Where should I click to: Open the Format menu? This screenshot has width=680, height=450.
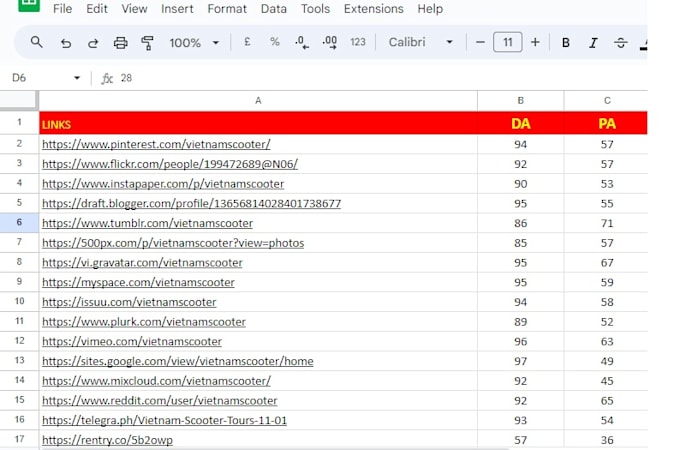(227, 9)
